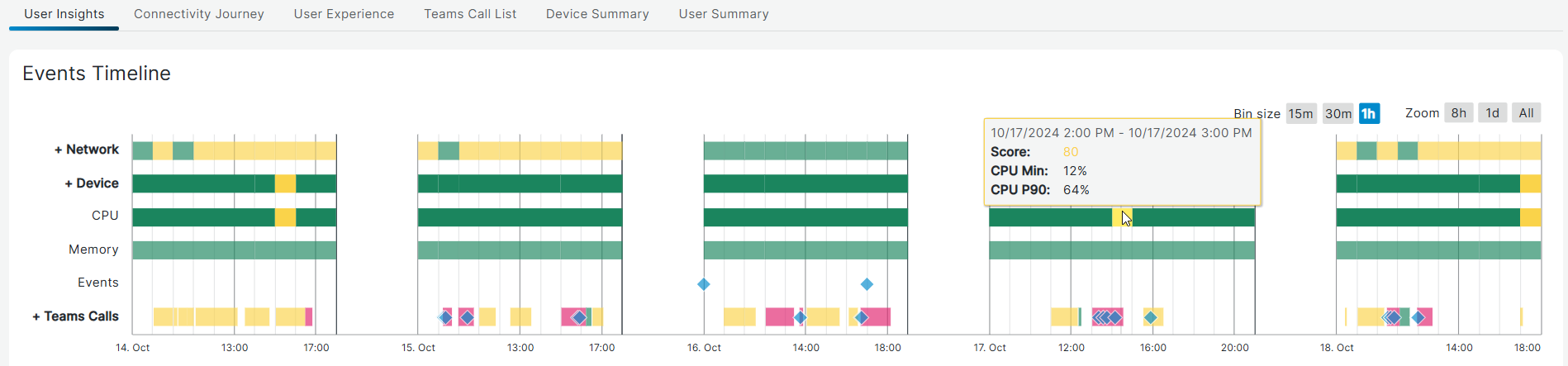
Task: Click the first Teams Calls diamond on 15 Oct
Action: coord(445,317)
